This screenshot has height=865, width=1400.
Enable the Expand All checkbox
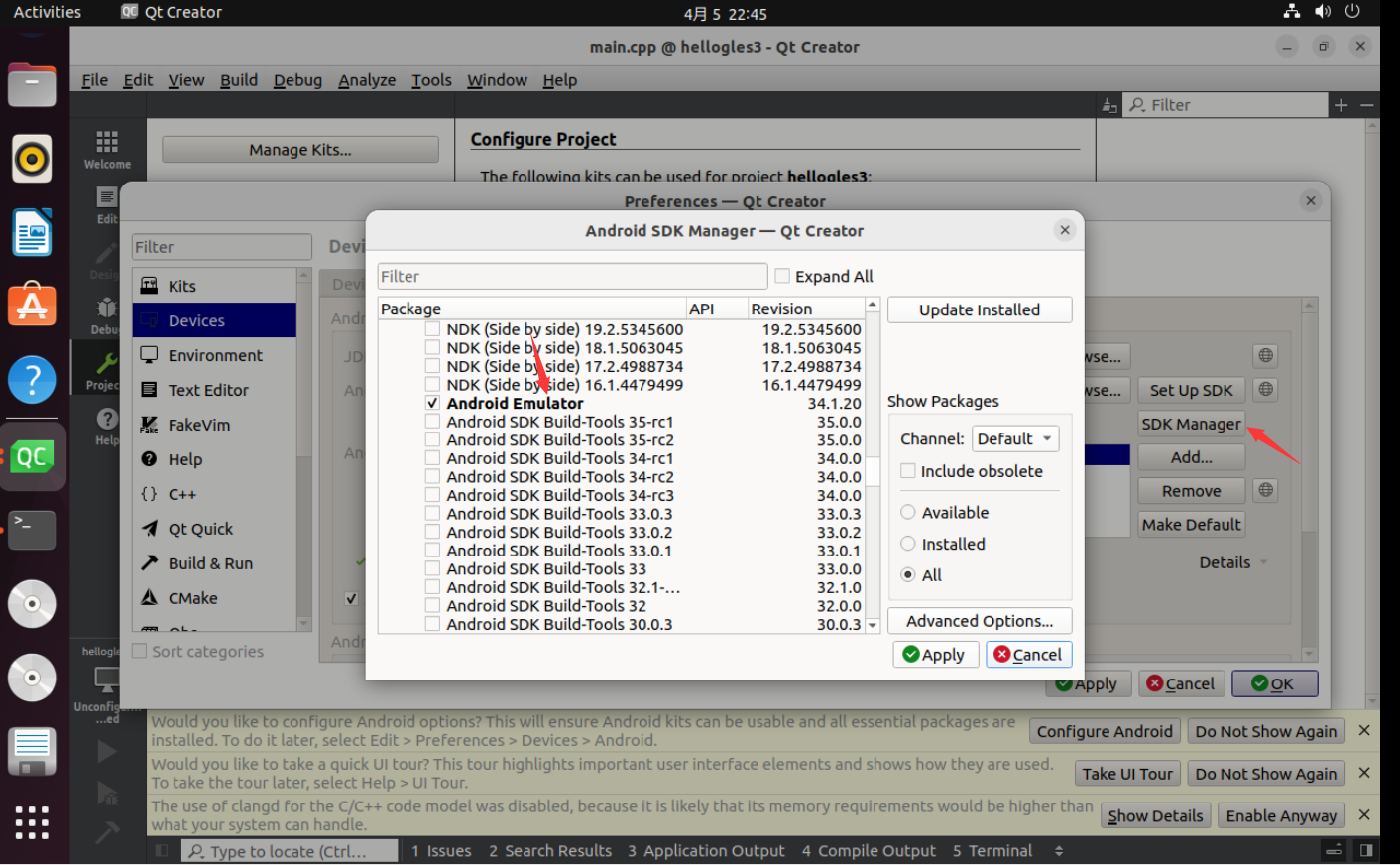pyautogui.click(x=782, y=276)
